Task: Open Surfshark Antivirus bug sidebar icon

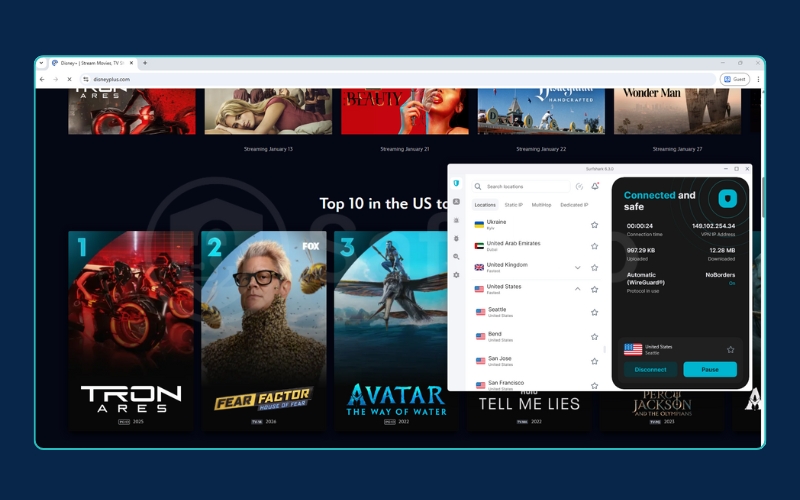Action: click(x=456, y=238)
